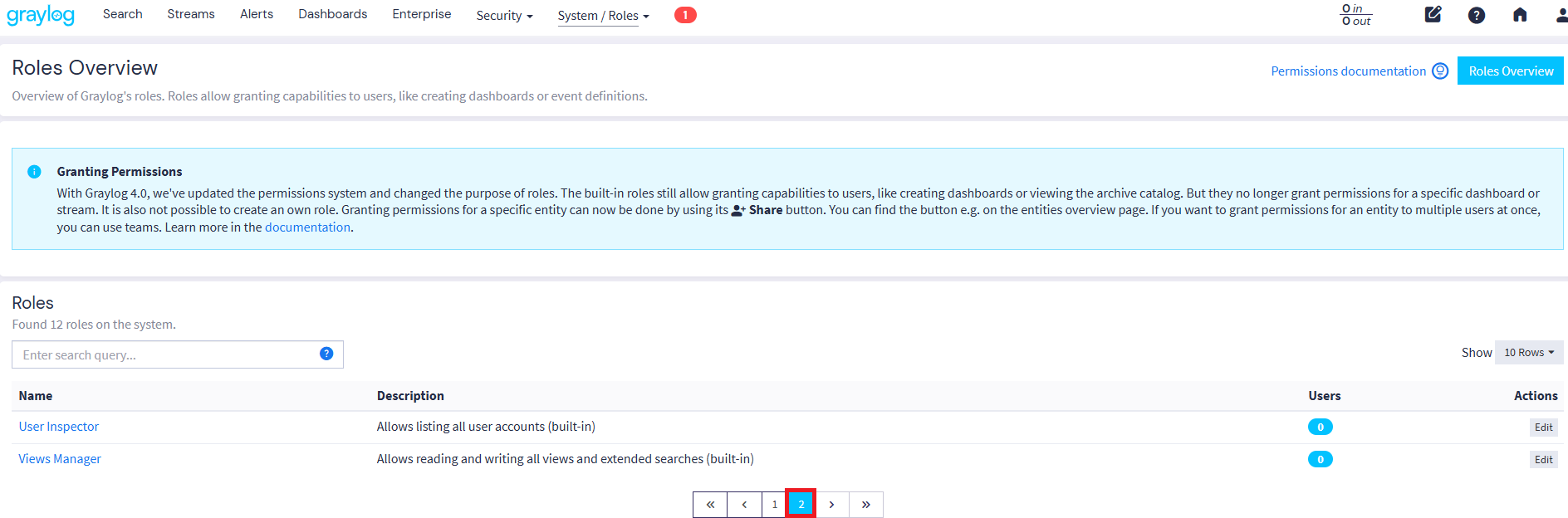Jump to first page of roles
Screen dimensions: 1568x518
[710, 505]
